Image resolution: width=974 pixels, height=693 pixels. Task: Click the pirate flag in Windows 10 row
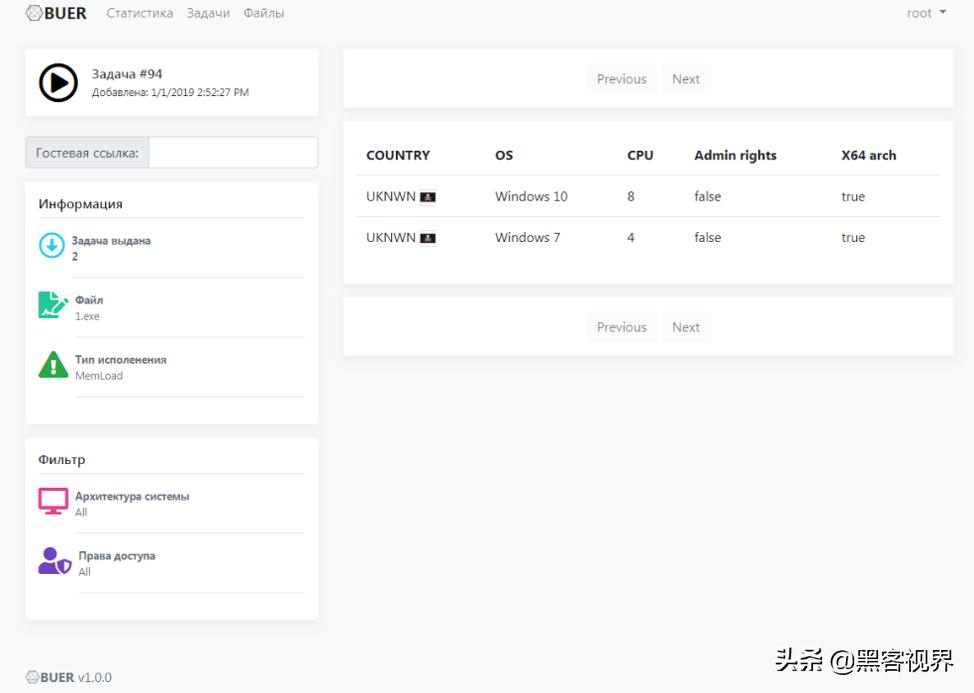[428, 197]
